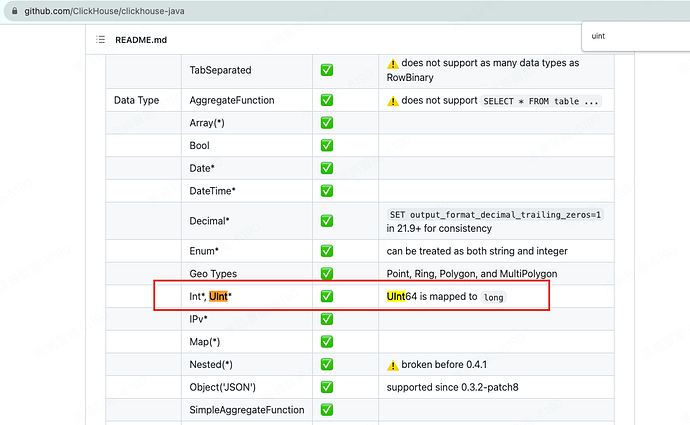Click warning icon in TabSeparated note
690x425 pixels.
[393, 64]
